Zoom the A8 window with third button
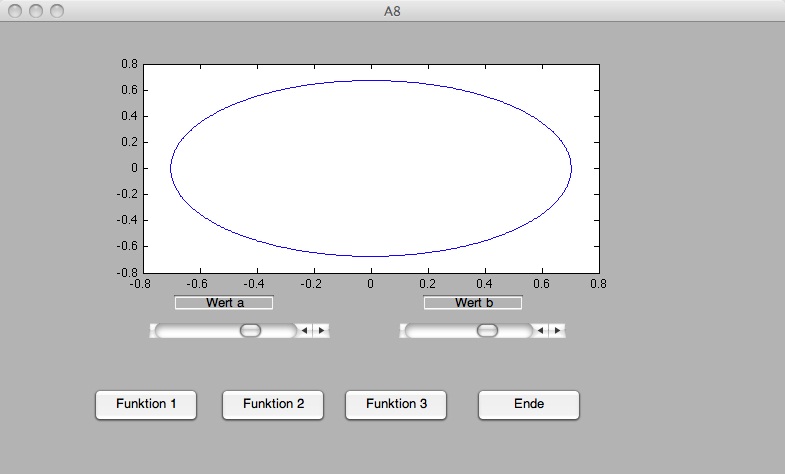 pos(57,11)
